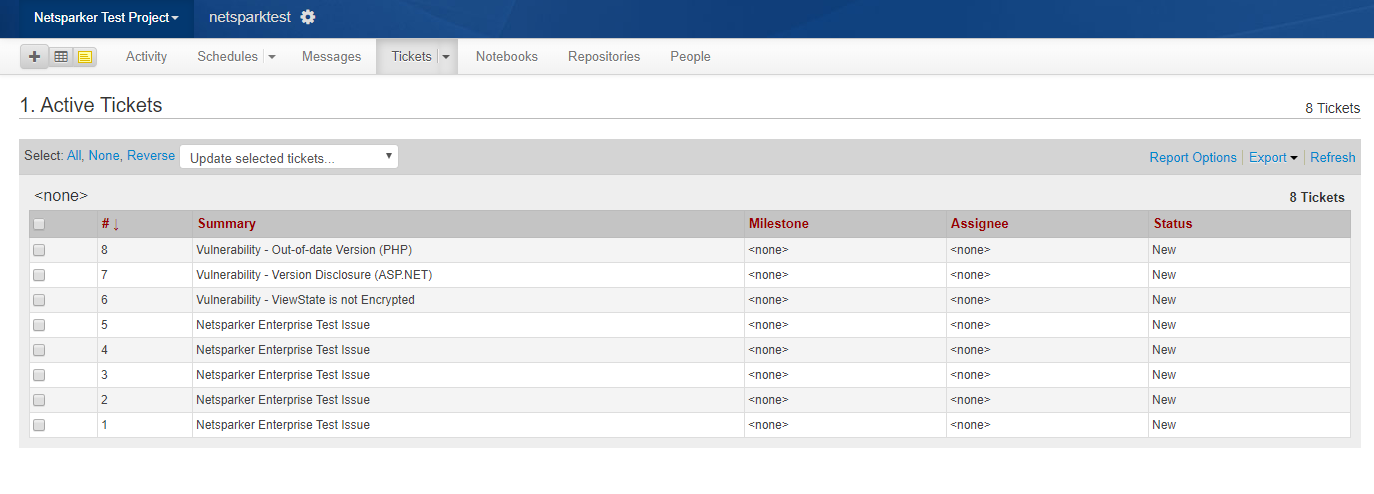Open settings gear next to netsparktest
This screenshot has height=494, width=1374.
[x=308, y=17]
